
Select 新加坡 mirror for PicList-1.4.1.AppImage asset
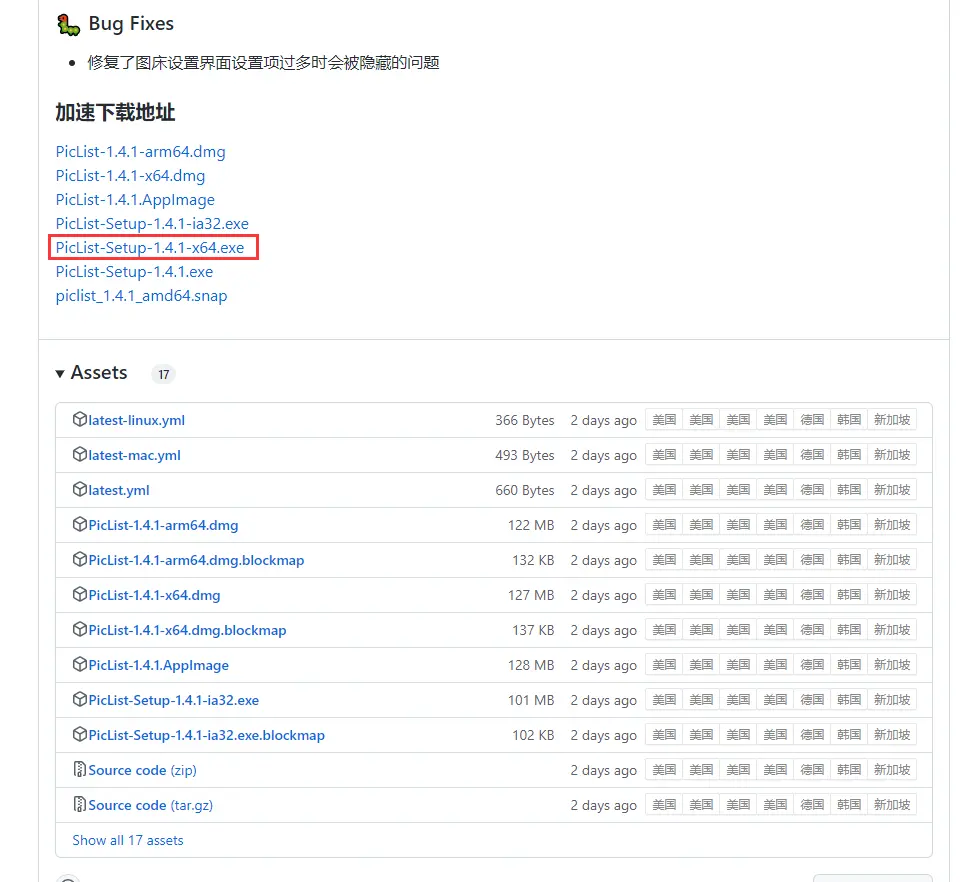(x=892, y=665)
